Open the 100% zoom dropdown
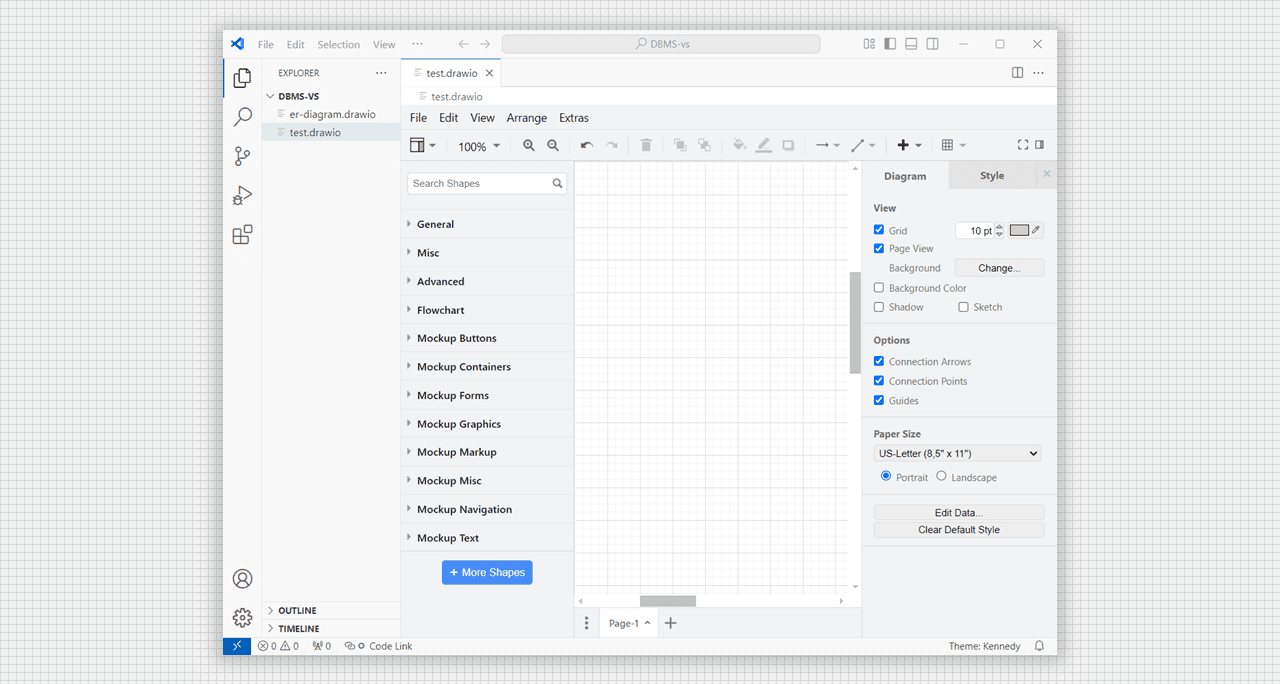Screen dimensions: 1280x684 [479, 147]
